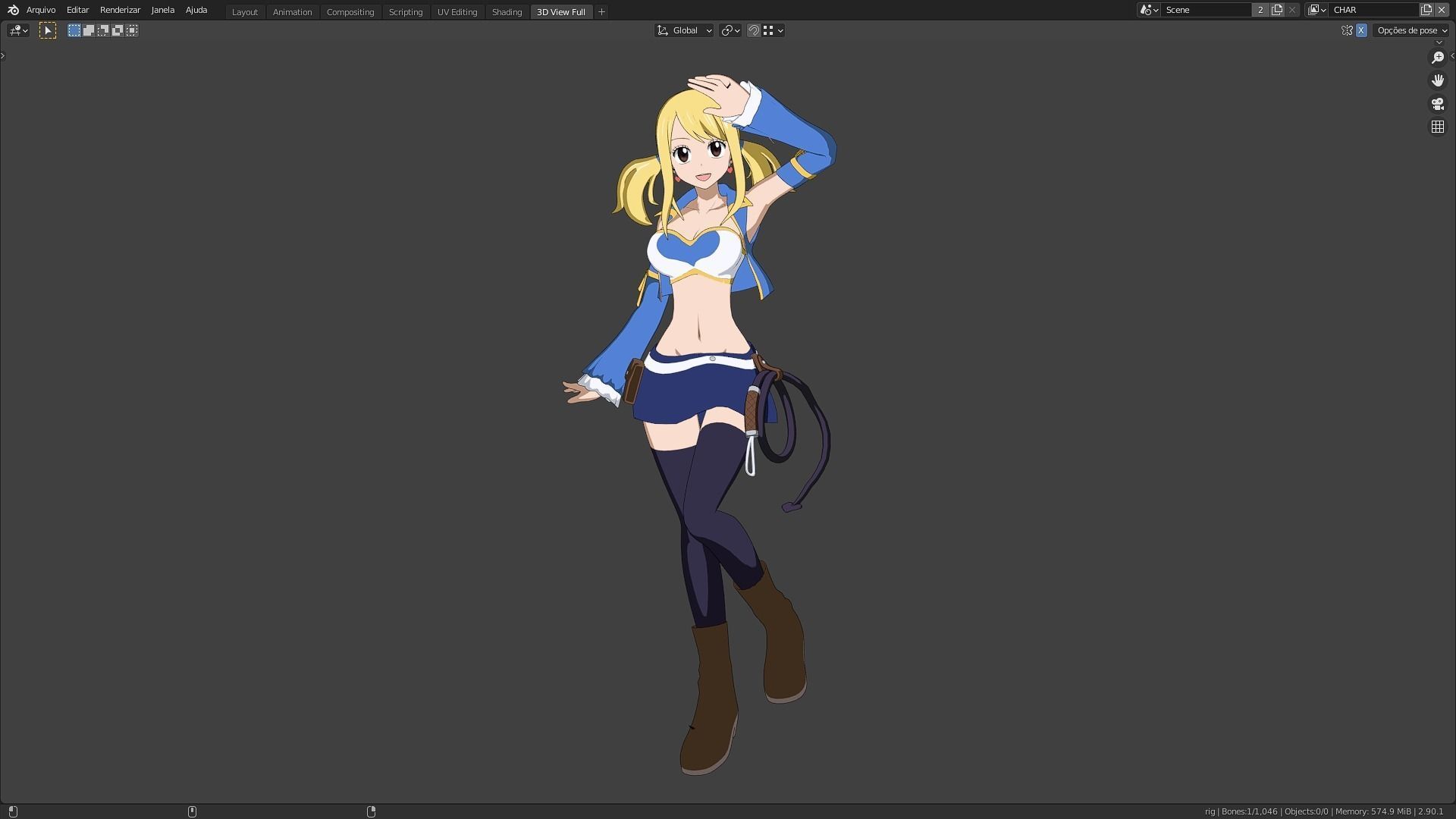Toggle perspective/orthographic grid gizmo

[x=1438, y=127]
